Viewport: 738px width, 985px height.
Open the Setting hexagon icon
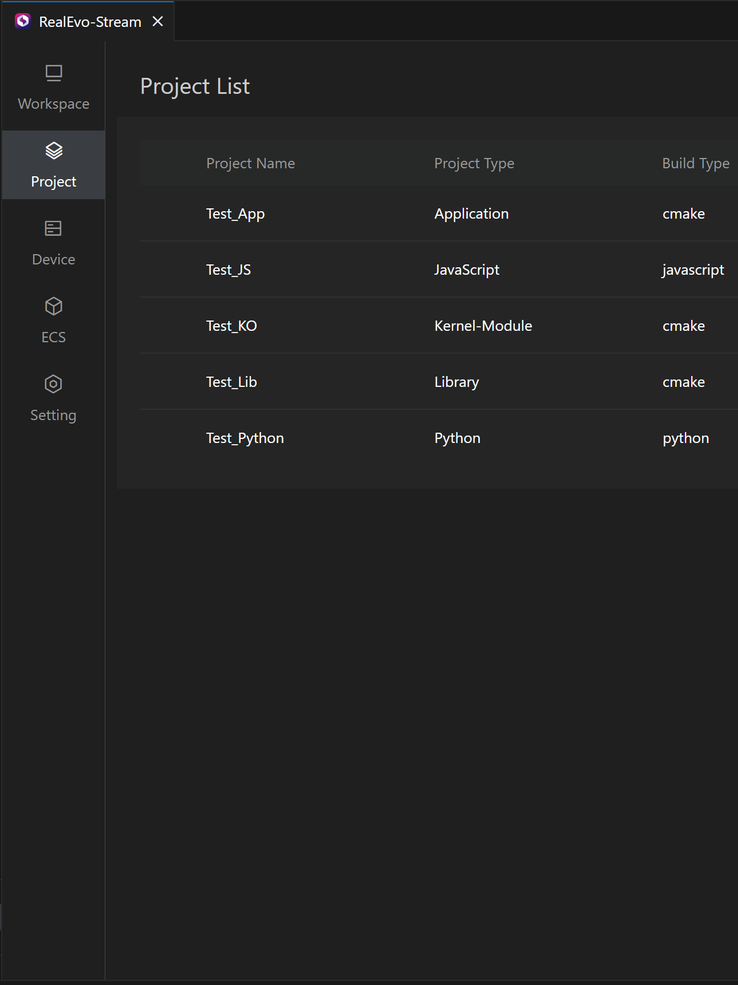(53, 384)
